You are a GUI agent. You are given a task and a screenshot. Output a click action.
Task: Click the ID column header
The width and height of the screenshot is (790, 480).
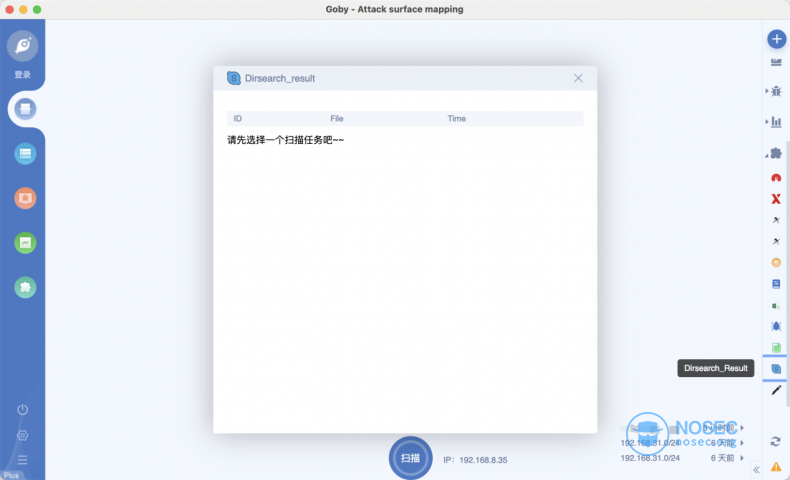238,118
